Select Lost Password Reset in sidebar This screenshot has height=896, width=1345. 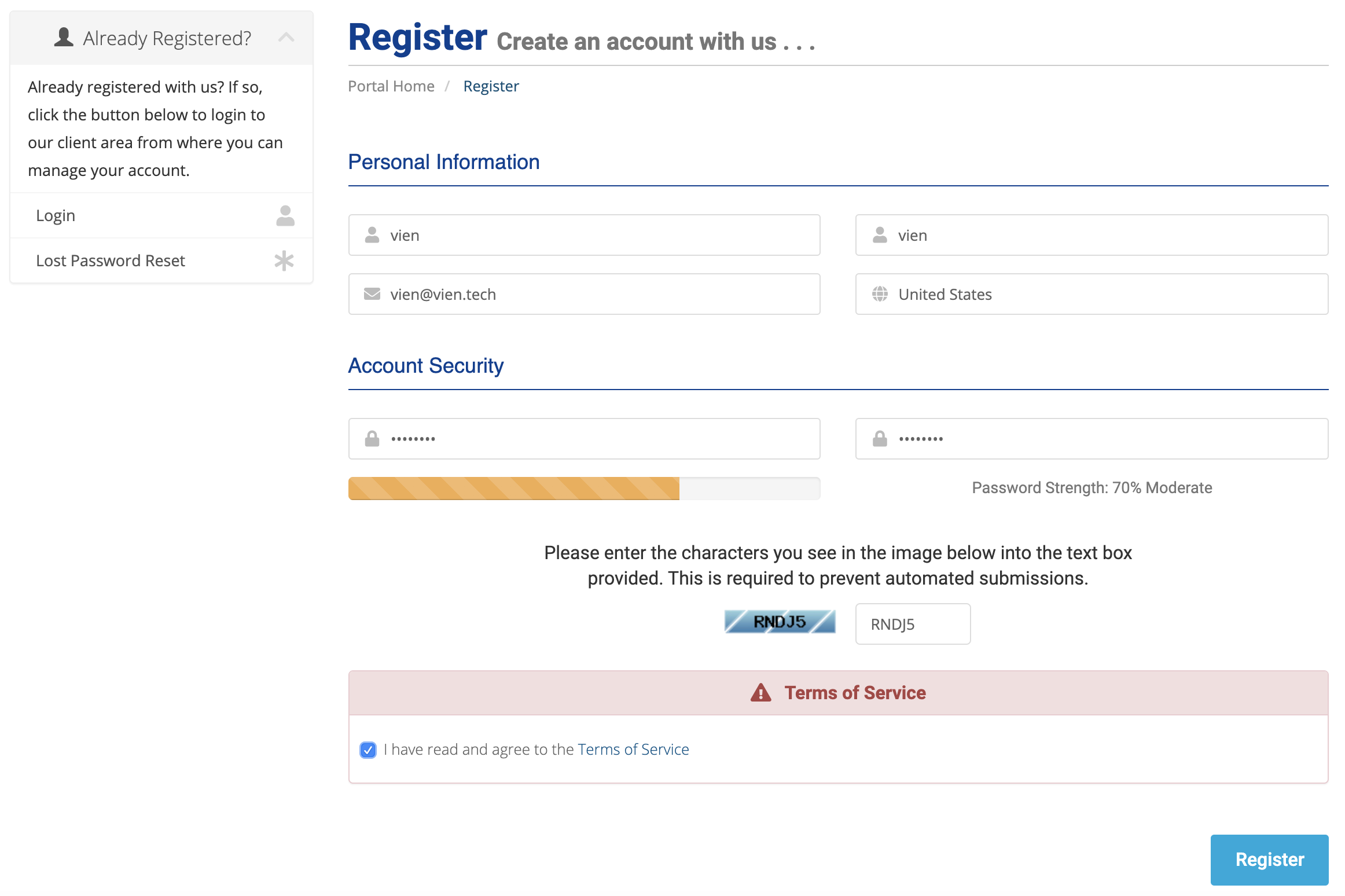(110, 260)
